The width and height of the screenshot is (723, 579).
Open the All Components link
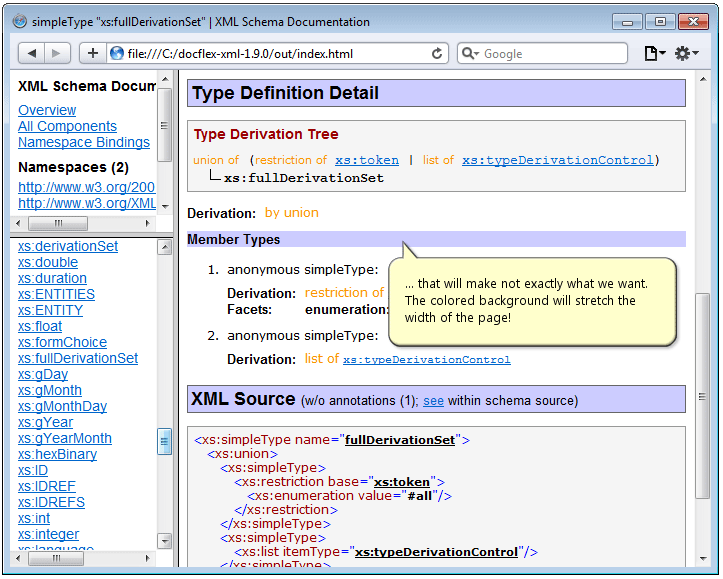pyautogui.click(x=67, y=126)
